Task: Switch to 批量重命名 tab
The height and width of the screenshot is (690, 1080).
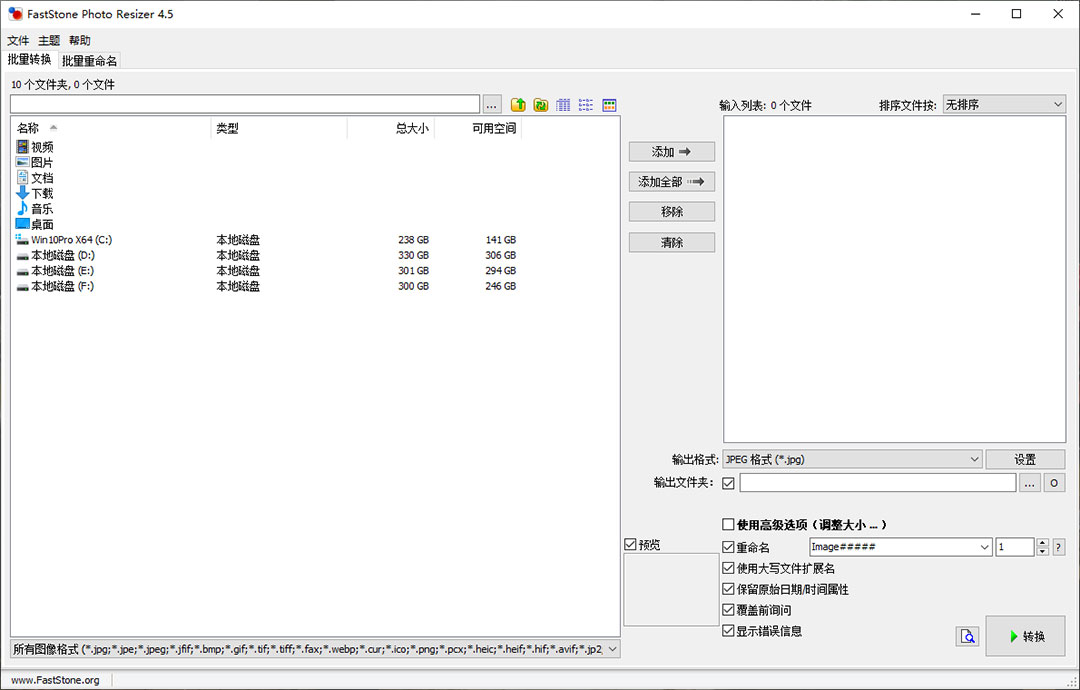Action: [90, 61]
